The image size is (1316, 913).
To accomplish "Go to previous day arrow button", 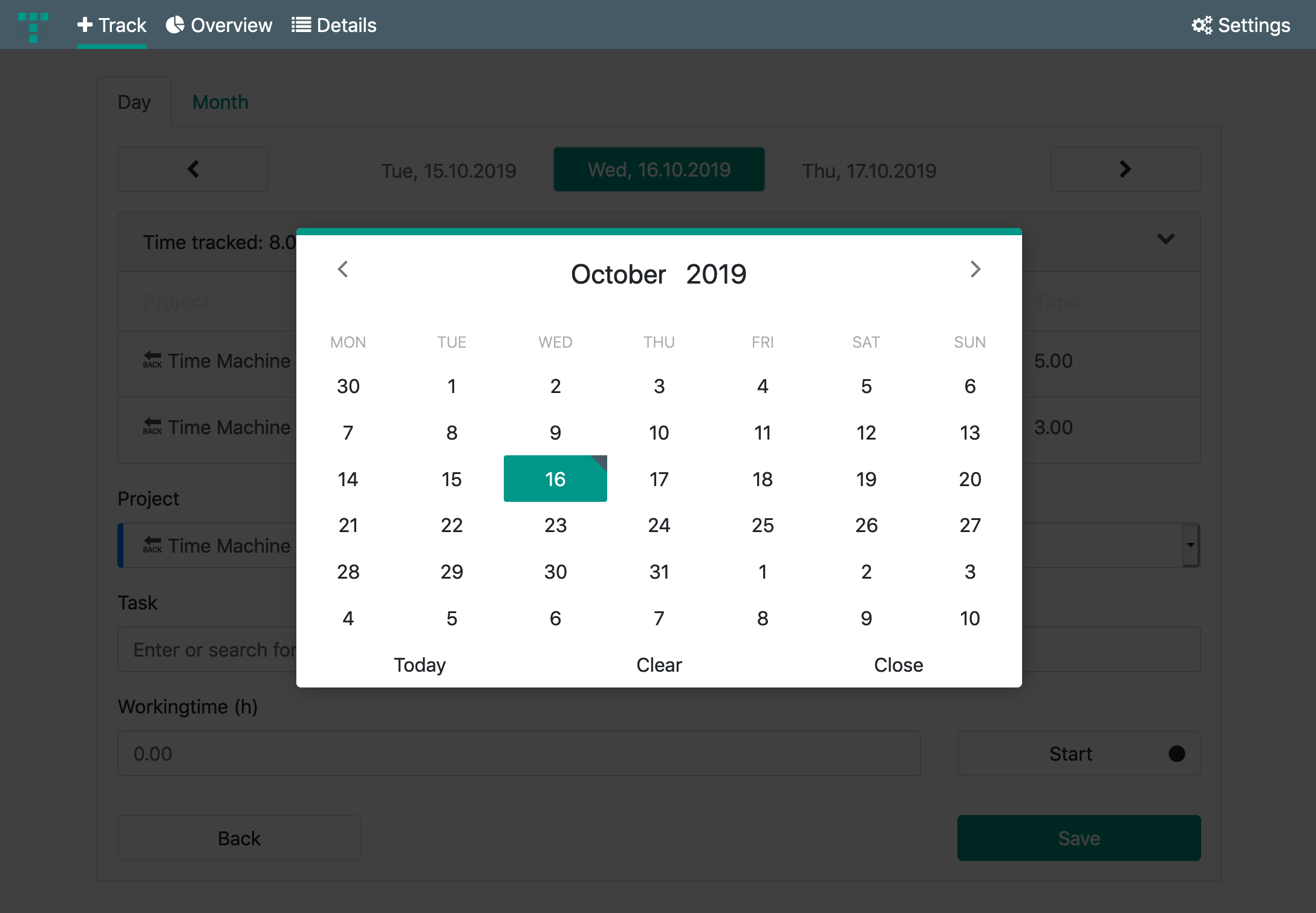I will coord(193,169).
